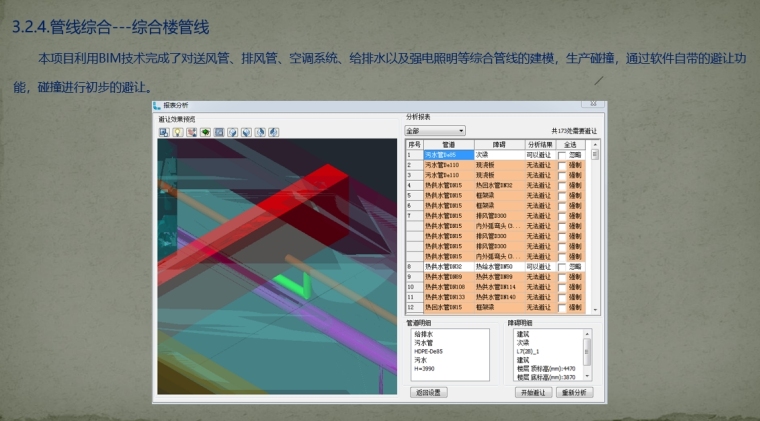
Task: Click the first icon in preview toolbar
Action: point(164,131)
